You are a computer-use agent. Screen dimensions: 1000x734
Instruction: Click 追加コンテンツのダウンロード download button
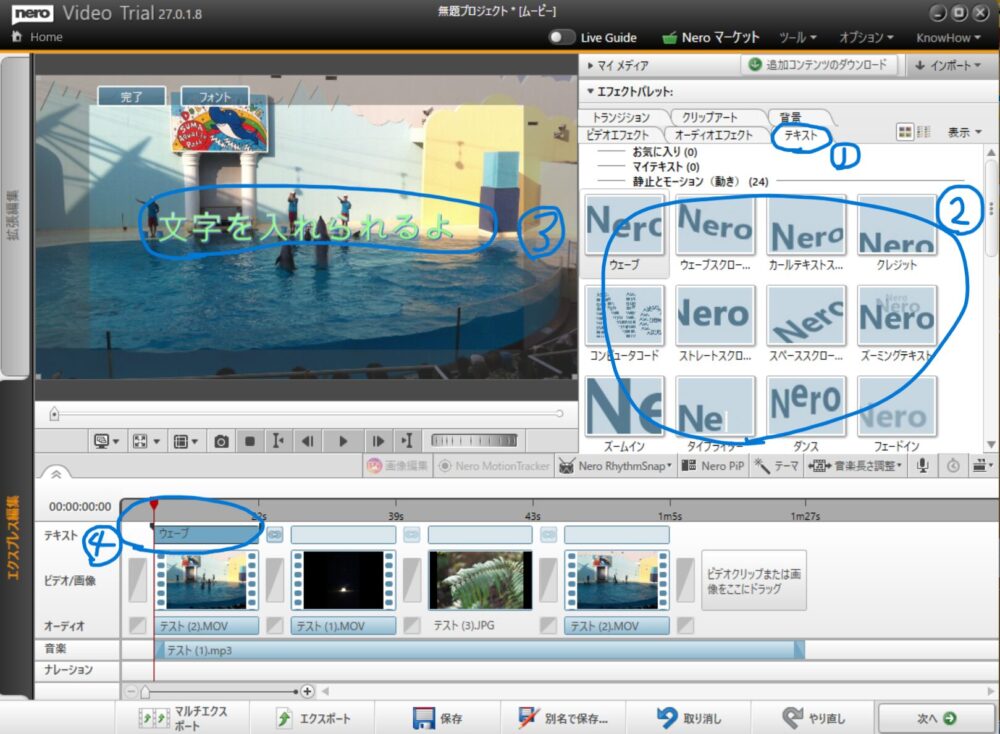click(x=818, y=65)
